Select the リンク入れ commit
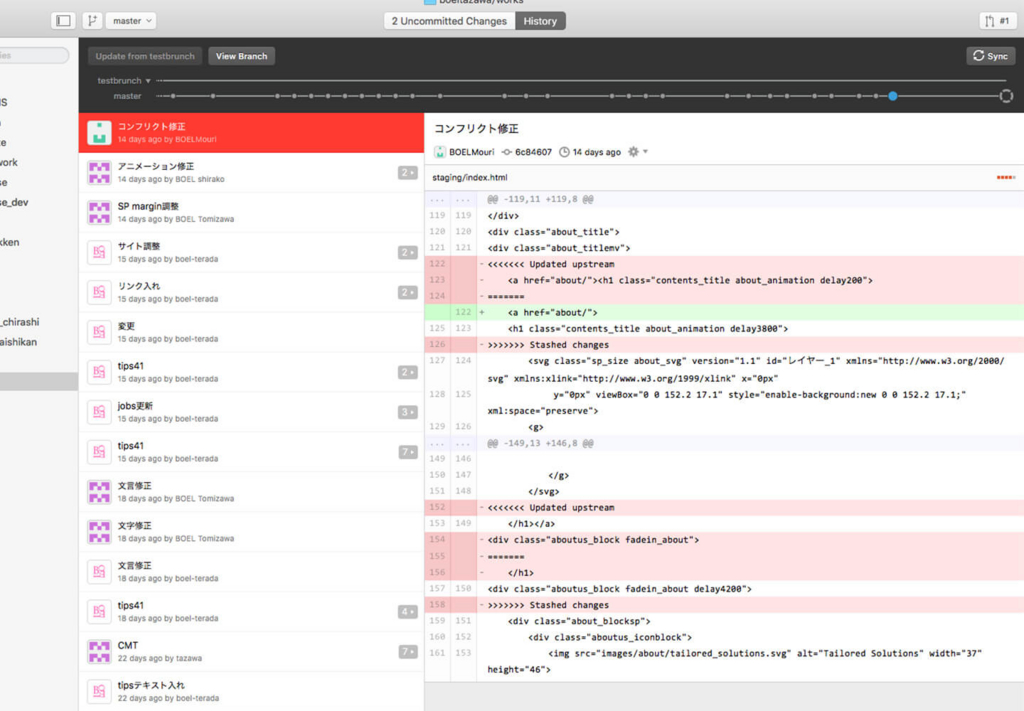Image resolution: width=1024 pixels, height=711 pixels. pos(251,292)
